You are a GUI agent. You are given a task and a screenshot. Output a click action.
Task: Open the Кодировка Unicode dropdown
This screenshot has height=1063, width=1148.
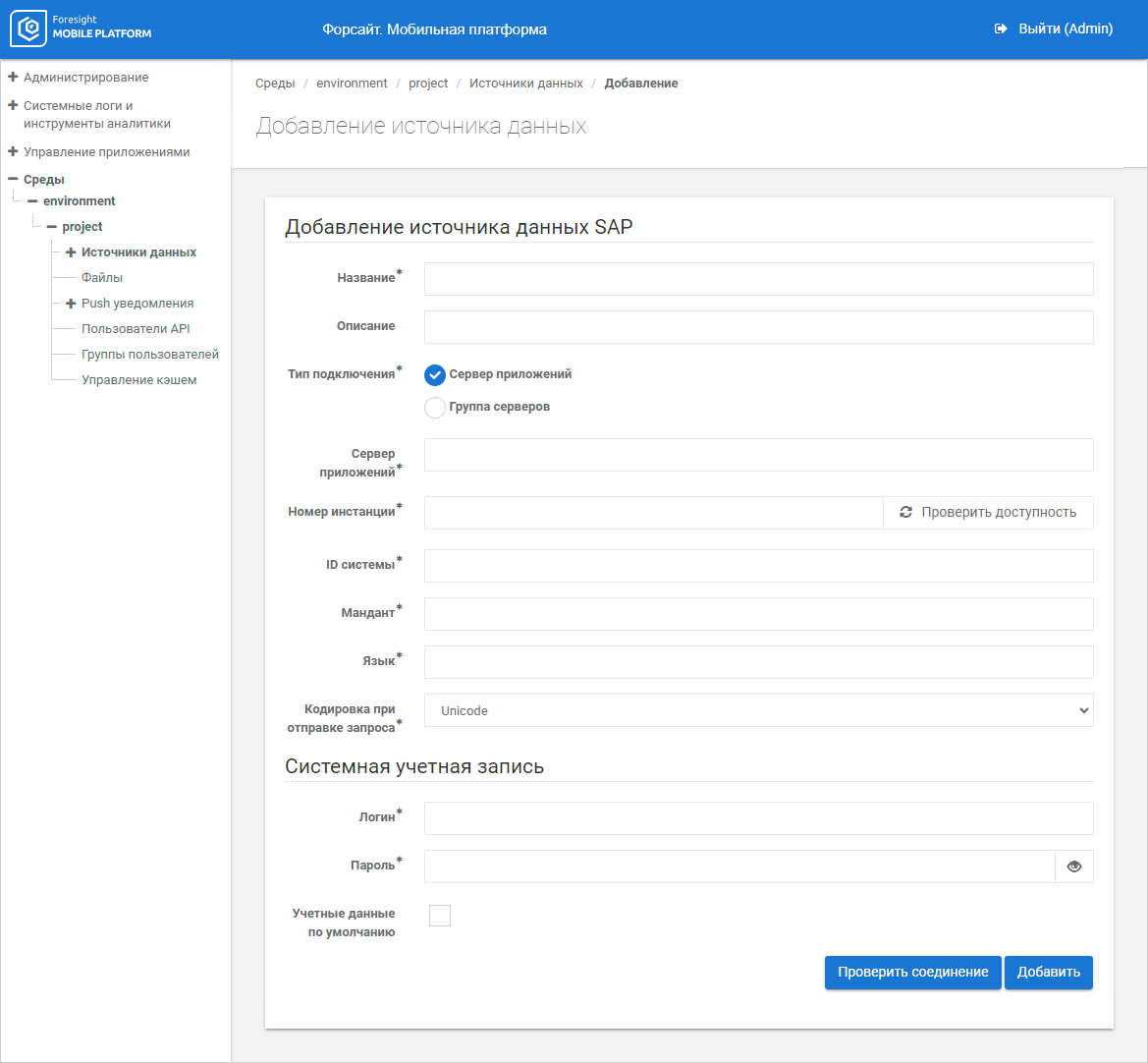(x=758, y=710)
